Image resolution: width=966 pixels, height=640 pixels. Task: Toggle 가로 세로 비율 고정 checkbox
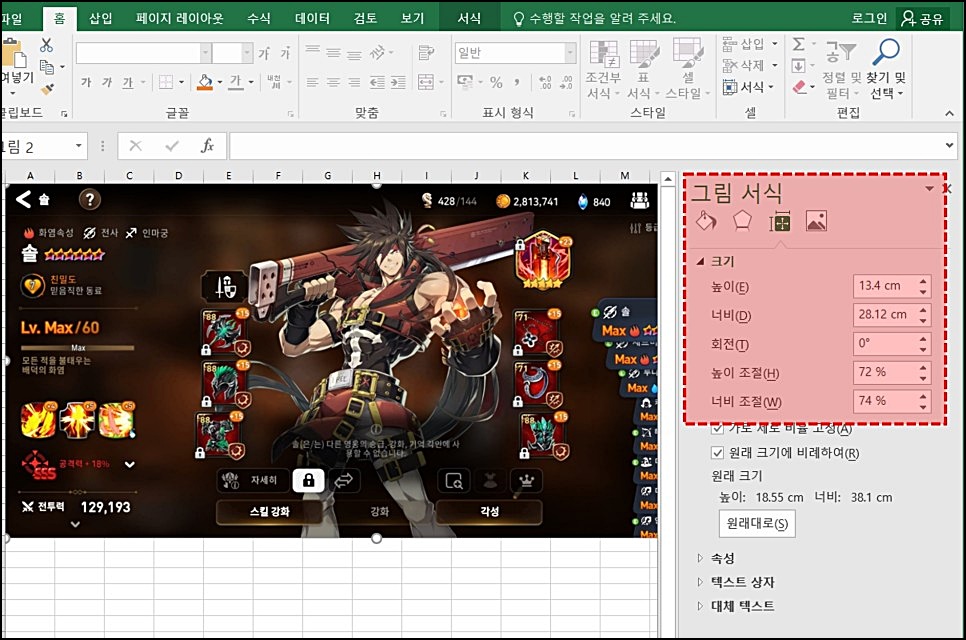(x=717, y=428)
